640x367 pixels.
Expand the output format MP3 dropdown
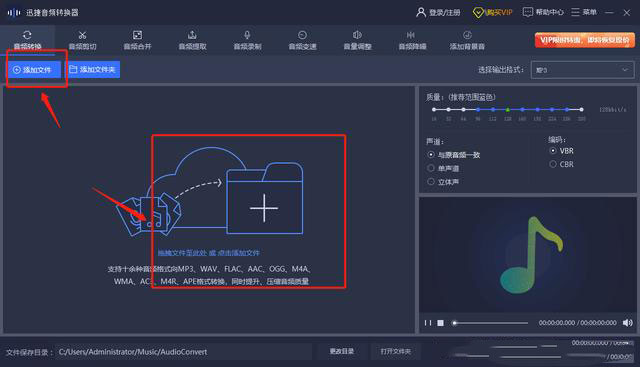click(582, 70)
